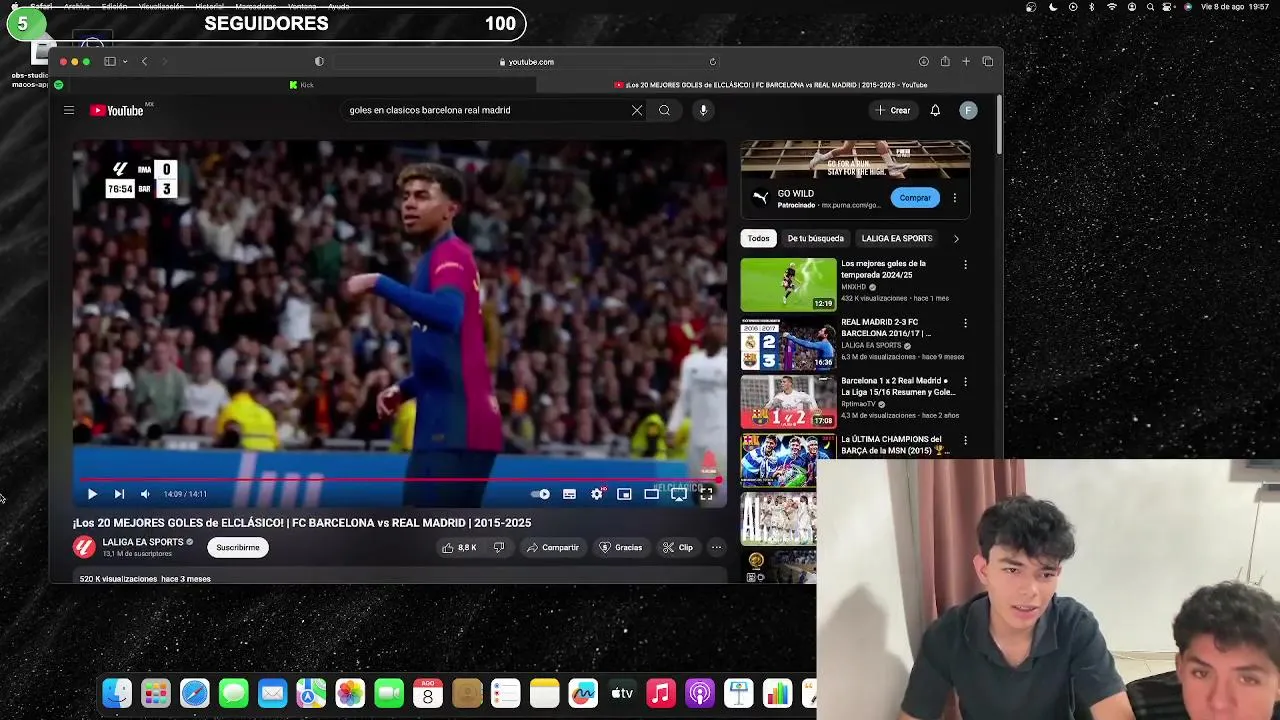The height and width of the screenshot is (720, 1280).
Task: Open options for 'Barcelona 1 x 2 Real Madrid'
Action: [965, 382]
